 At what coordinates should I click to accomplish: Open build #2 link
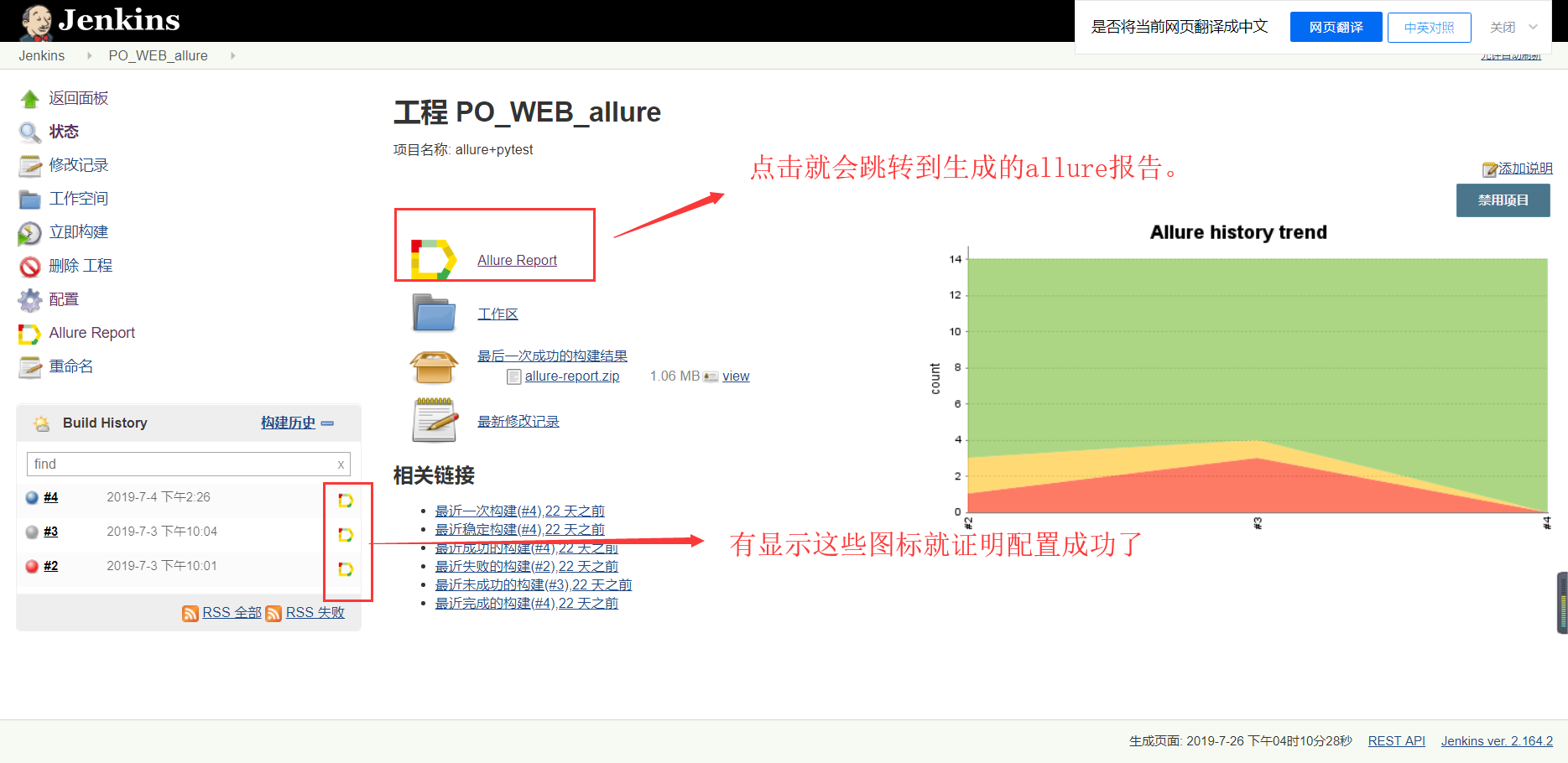pos(51,566)
